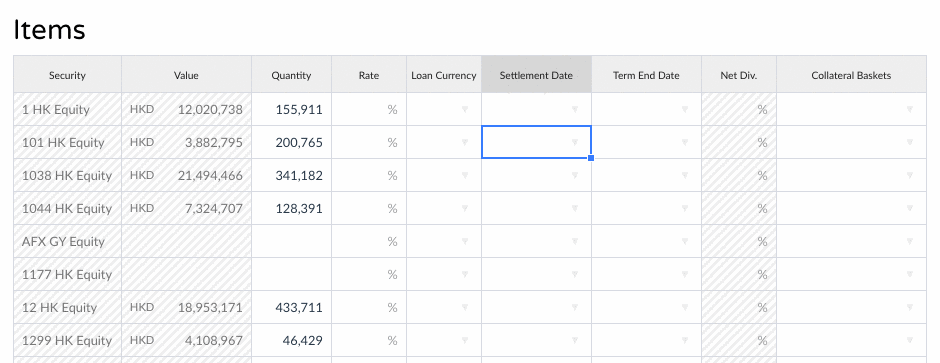Click Net Div. cell for 101 HK Equity
Image resolution: width=940 pixels, height=363 pixels.
coord(739,143)
